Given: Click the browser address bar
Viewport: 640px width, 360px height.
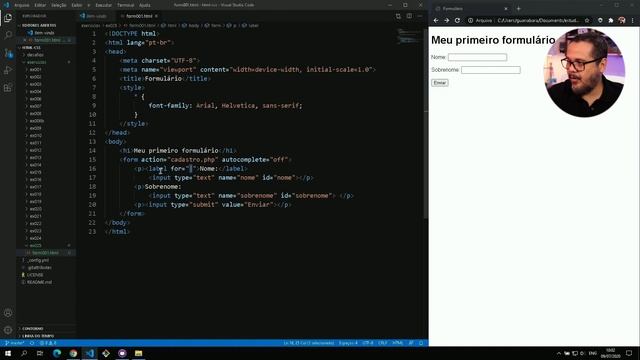Looking at the screenshot, I should [529, 20].
